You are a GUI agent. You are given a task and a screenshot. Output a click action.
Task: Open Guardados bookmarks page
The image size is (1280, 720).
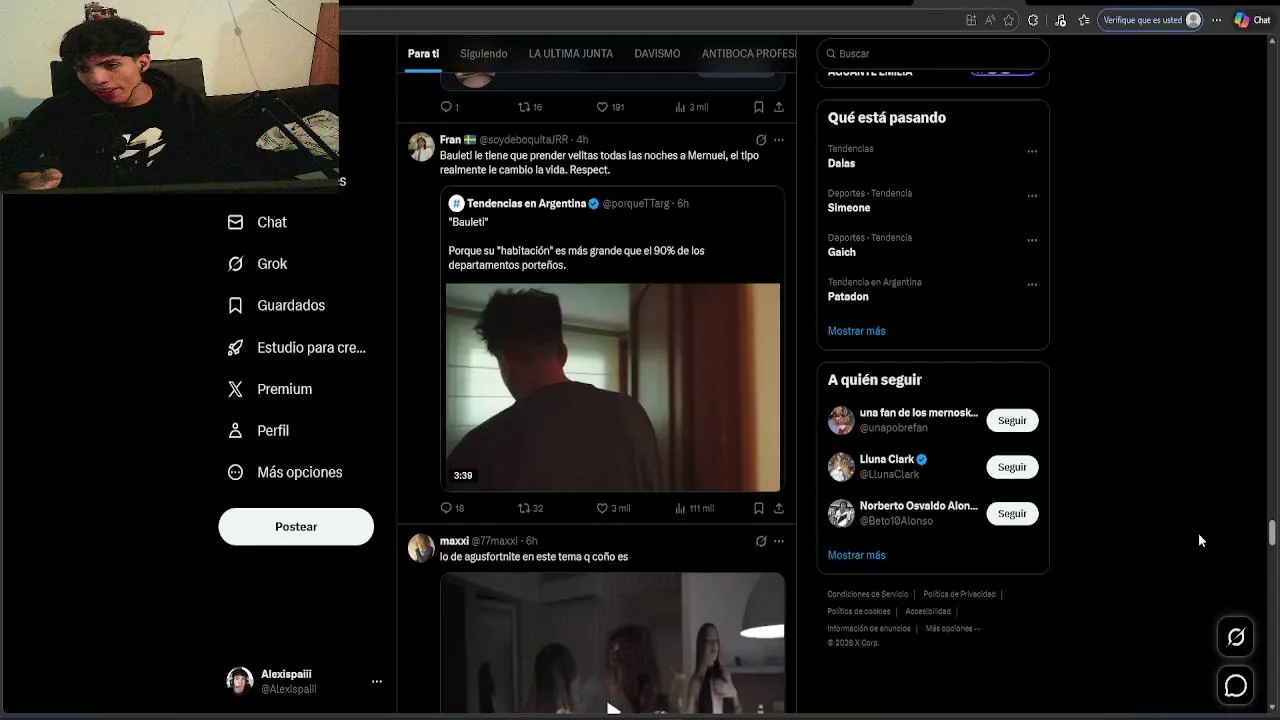pyautogui.click(x=277, y=305)
